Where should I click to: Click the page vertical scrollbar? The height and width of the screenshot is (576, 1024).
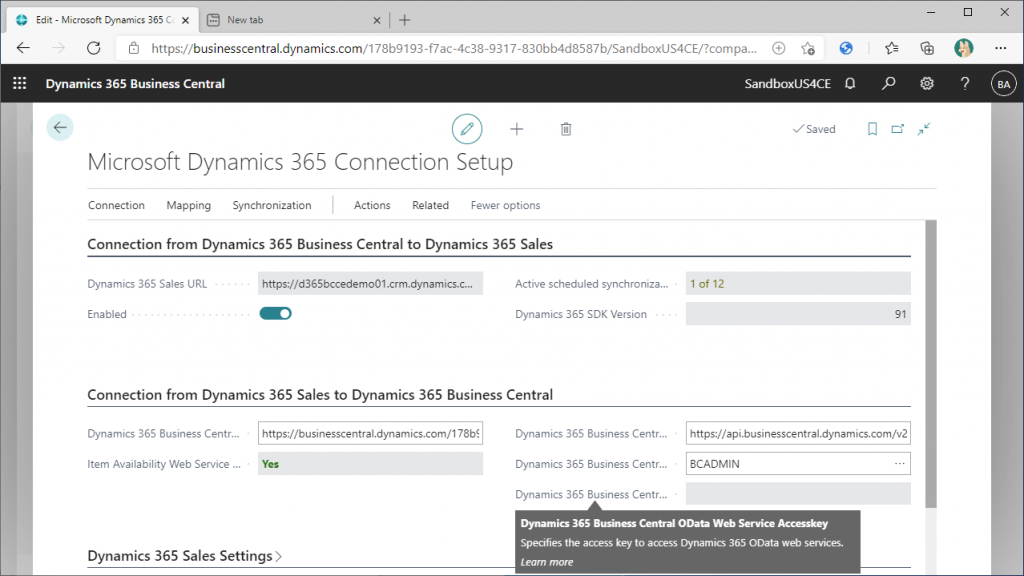click(x=931, y=364)
